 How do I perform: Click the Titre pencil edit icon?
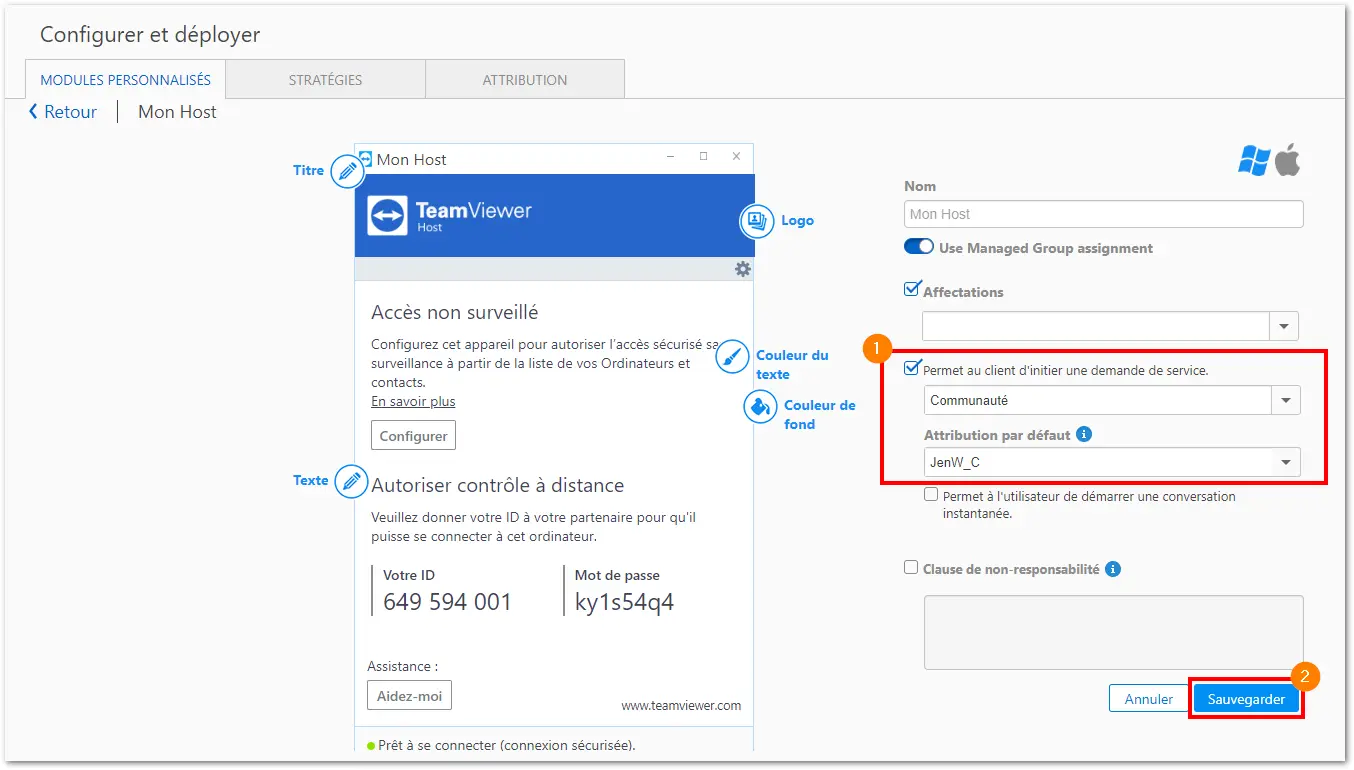[347, 172]
